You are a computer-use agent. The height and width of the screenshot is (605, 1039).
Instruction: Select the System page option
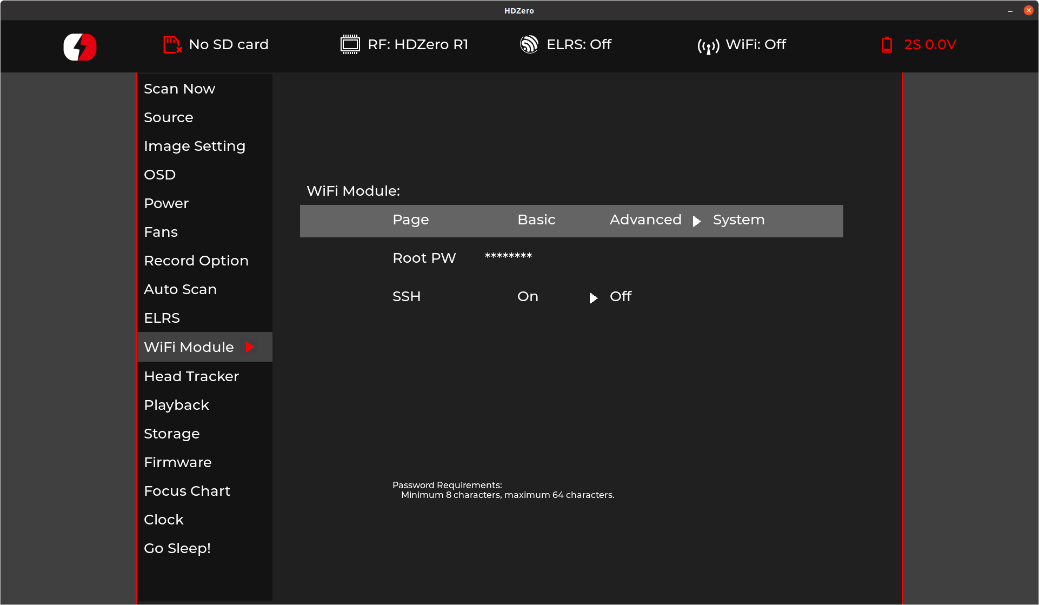click(738, 220)
